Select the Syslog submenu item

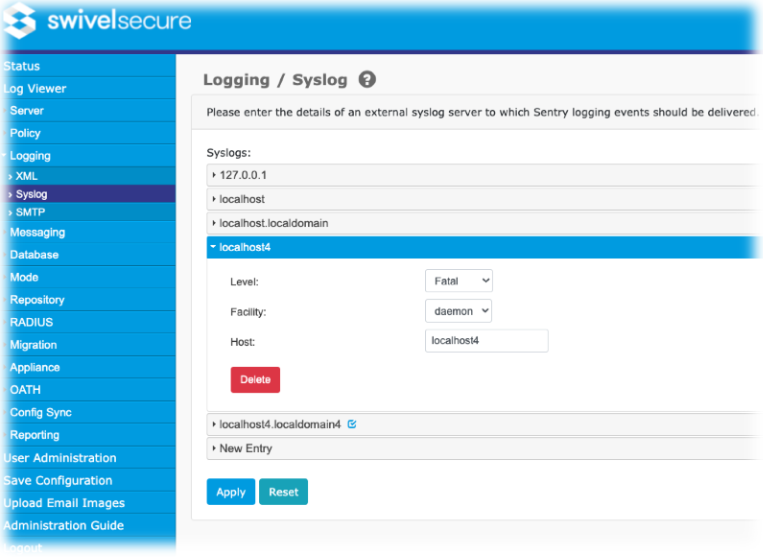coord(88,194)
